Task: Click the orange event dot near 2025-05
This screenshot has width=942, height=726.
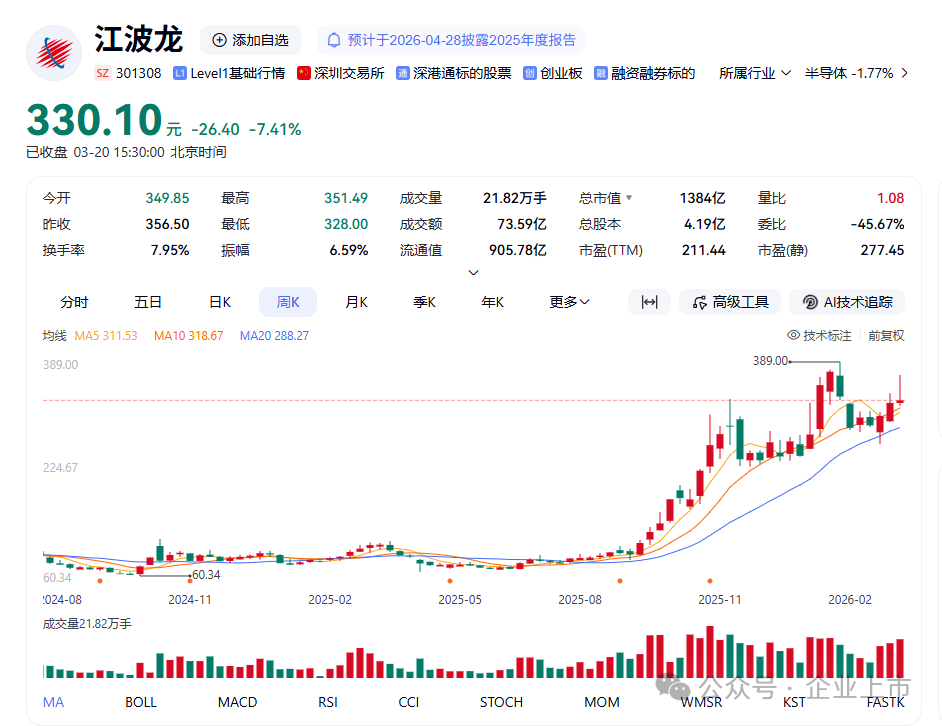Action: (450, 581)
